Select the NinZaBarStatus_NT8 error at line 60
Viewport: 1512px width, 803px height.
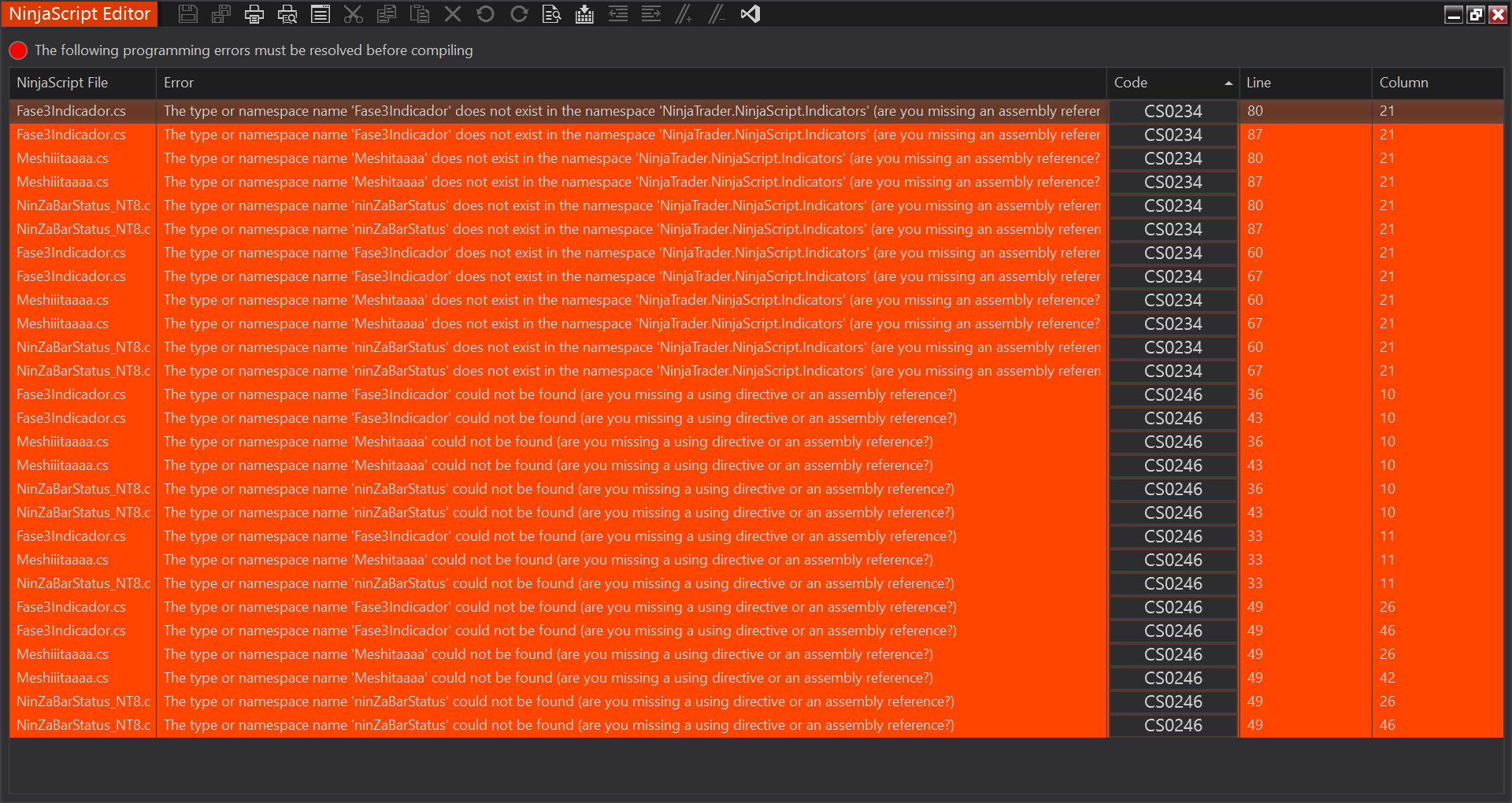[756, 347]
